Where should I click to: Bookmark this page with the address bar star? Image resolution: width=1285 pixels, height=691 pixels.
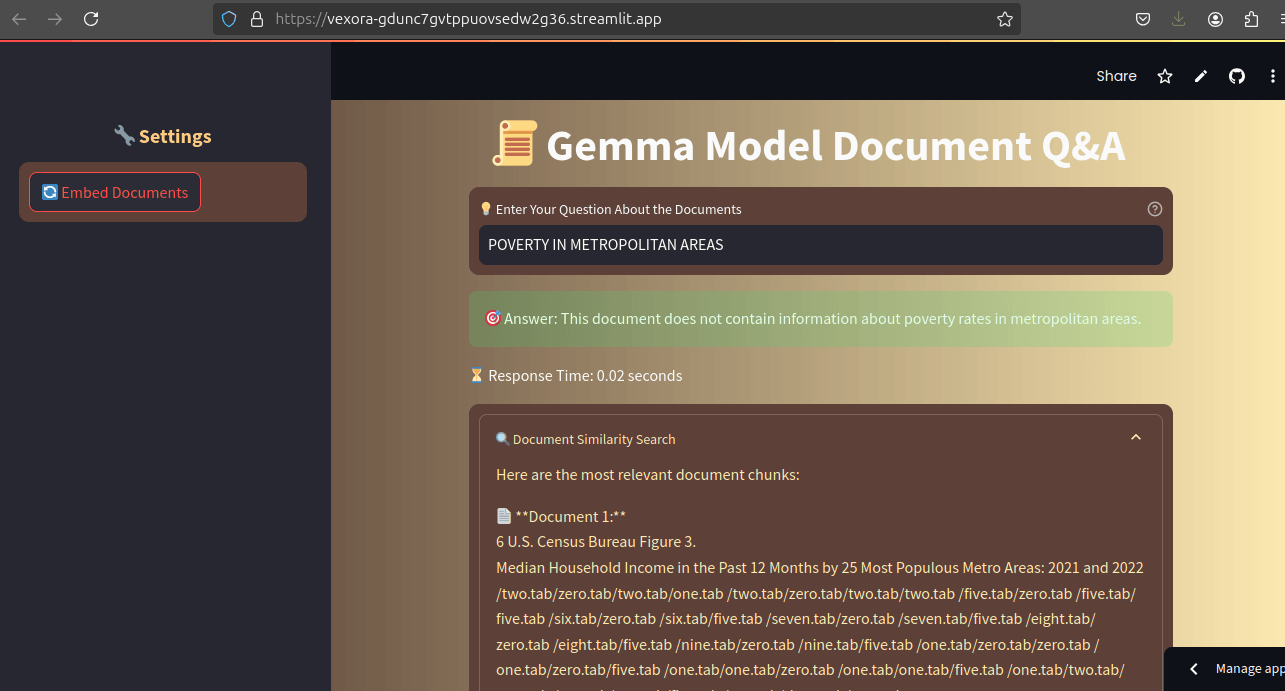[1004, 19]
